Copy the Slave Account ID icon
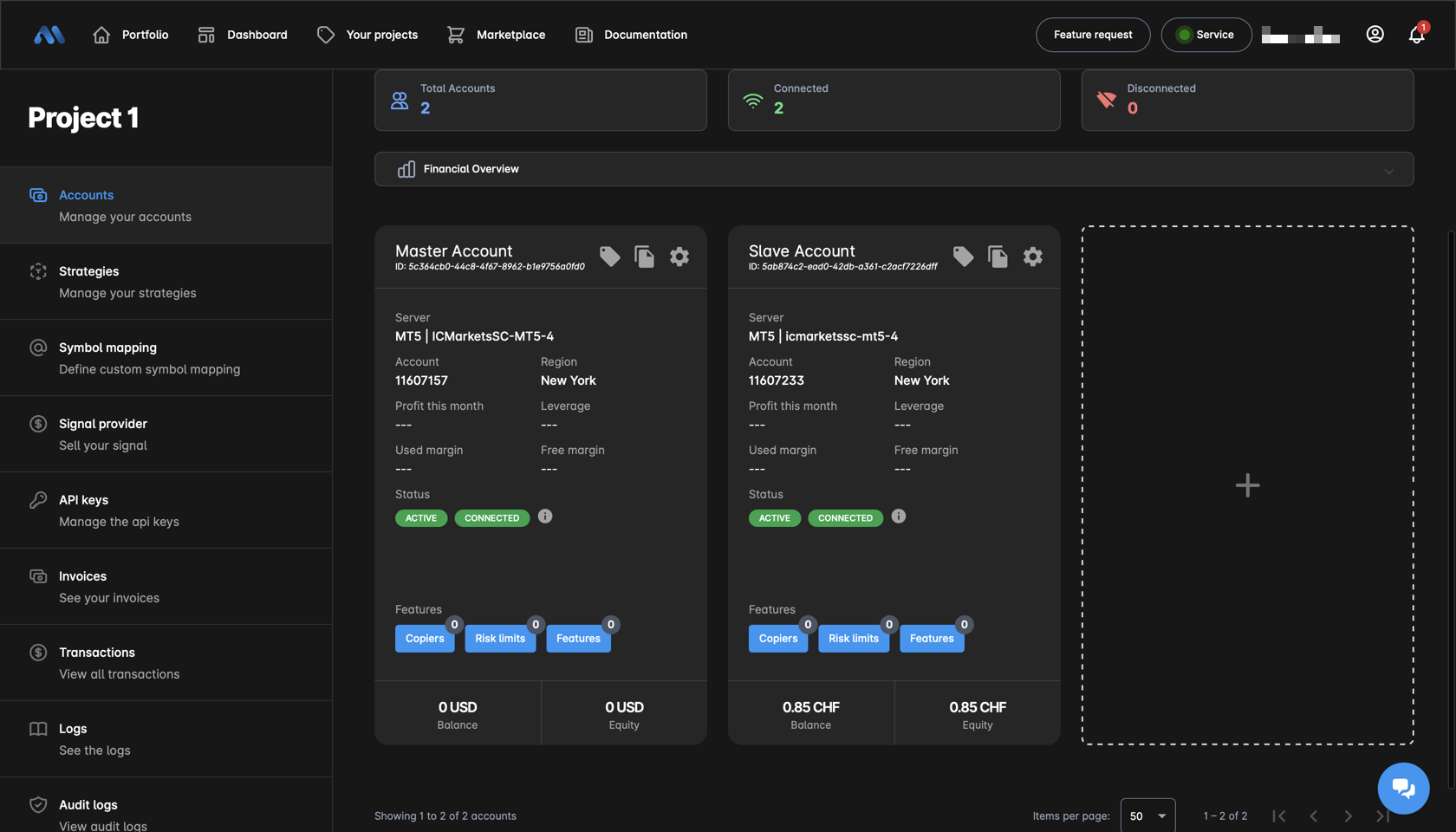 pos(998,257)
